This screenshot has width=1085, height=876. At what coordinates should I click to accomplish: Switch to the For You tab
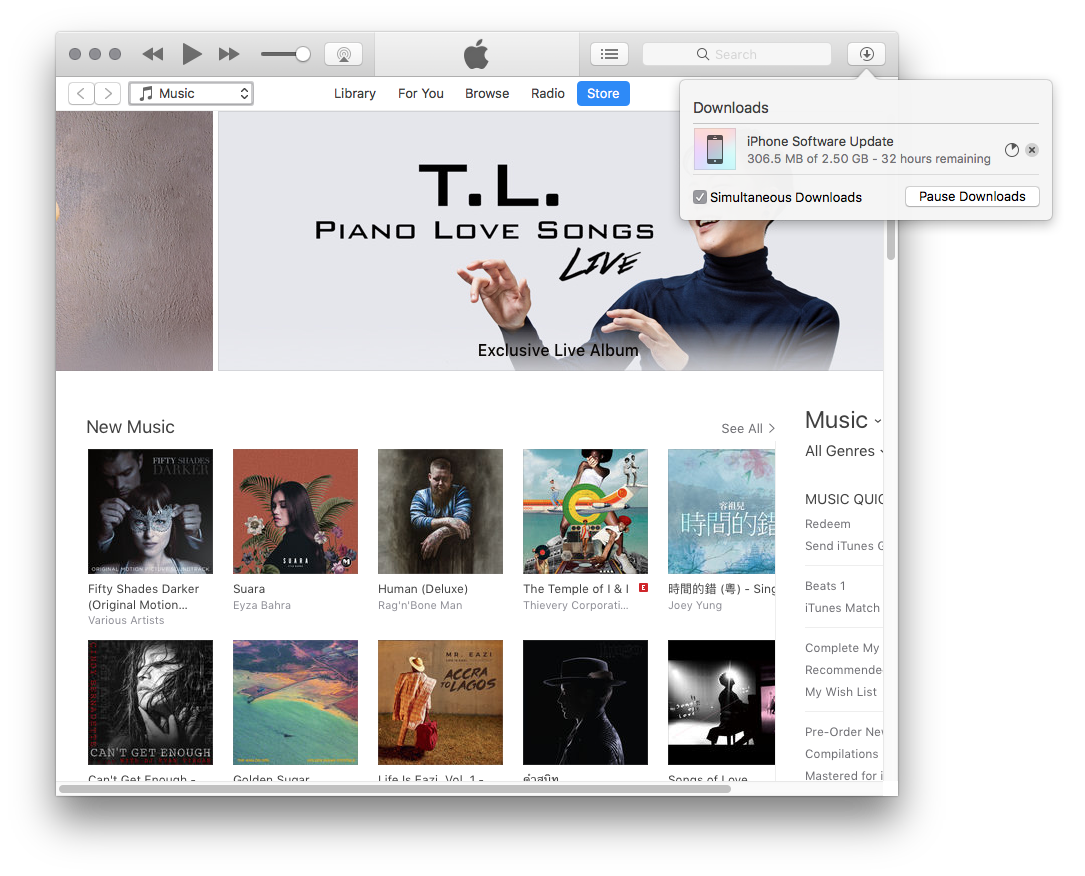tap(421, 93)
